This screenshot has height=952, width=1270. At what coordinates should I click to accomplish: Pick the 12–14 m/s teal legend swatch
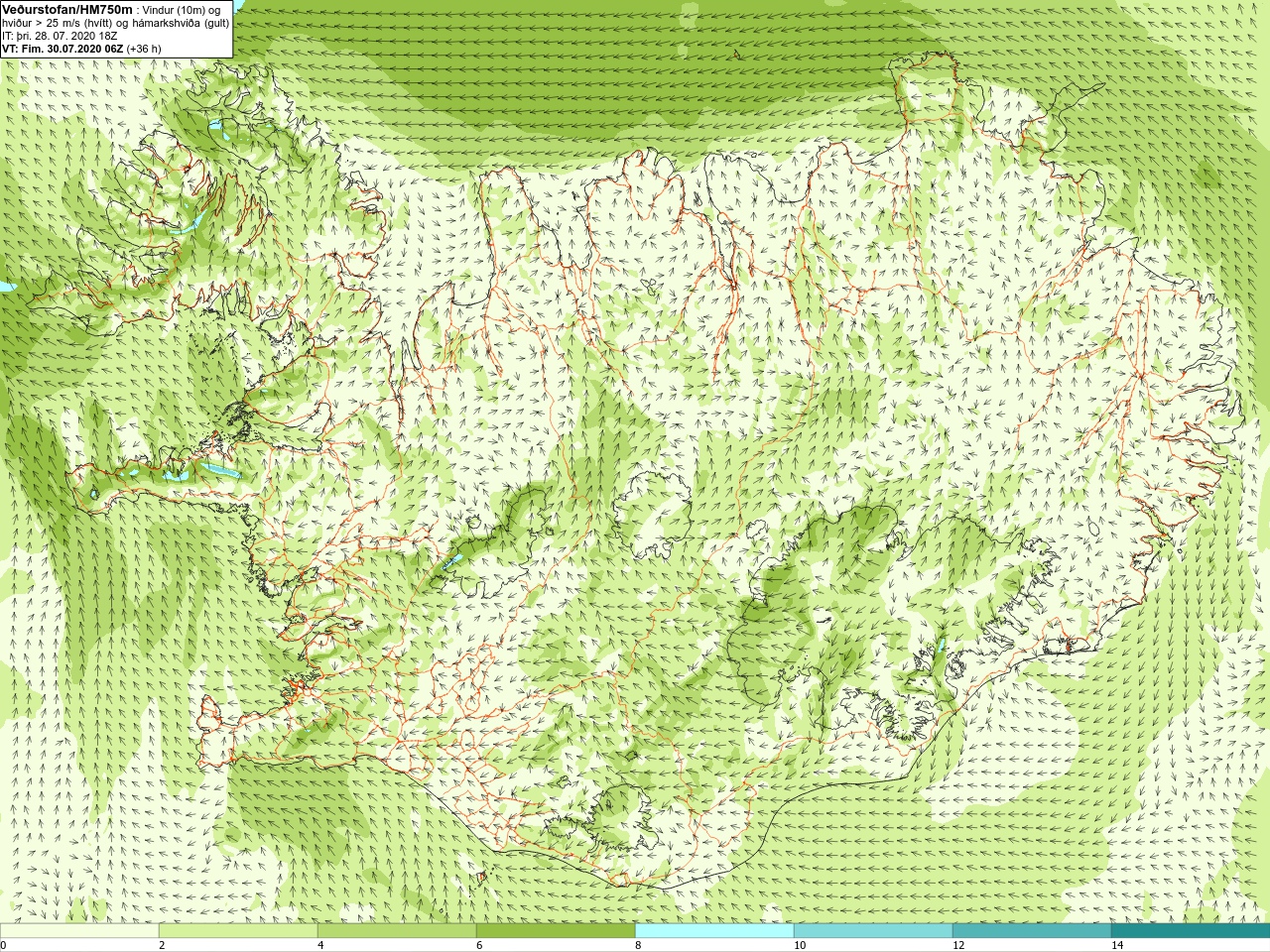click(1032, 931)
